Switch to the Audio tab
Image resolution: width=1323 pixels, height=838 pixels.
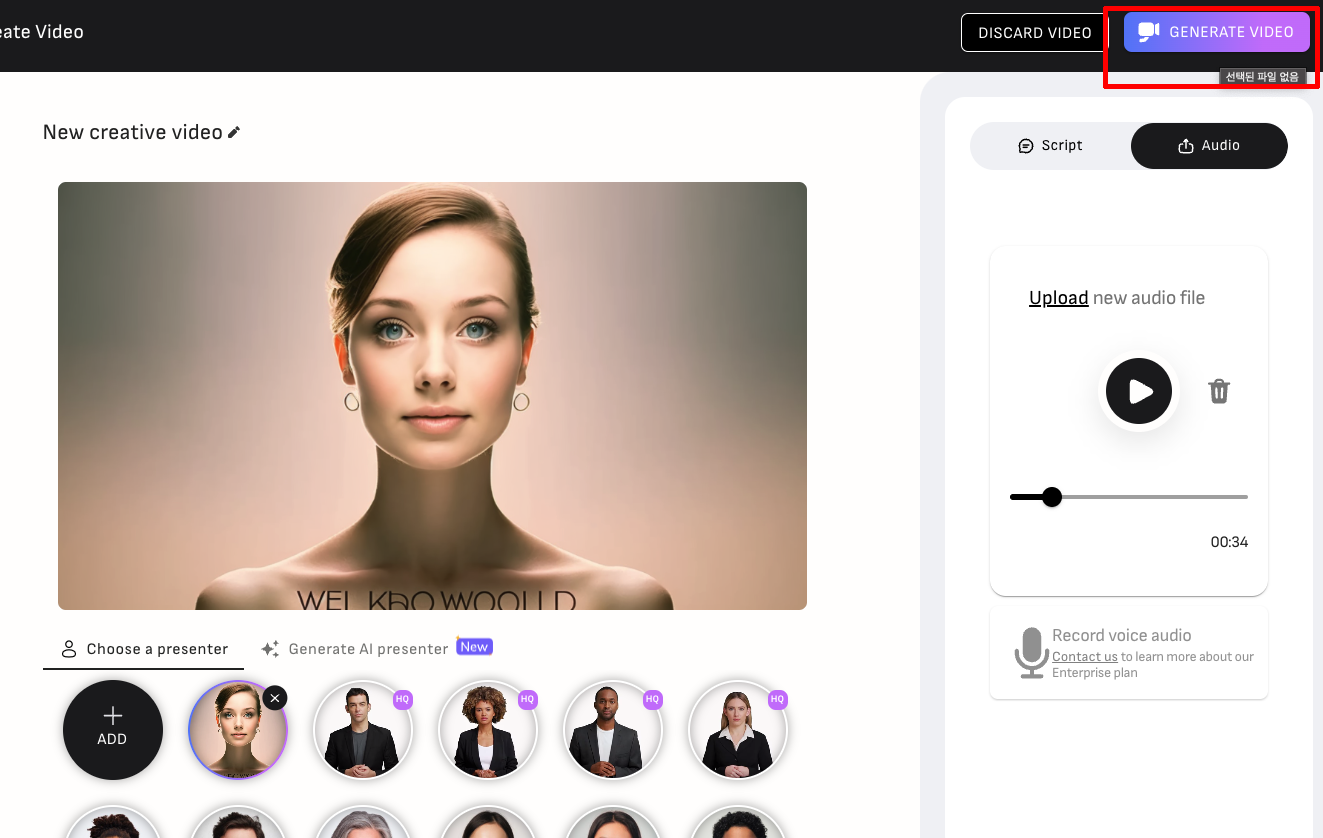1209,146
